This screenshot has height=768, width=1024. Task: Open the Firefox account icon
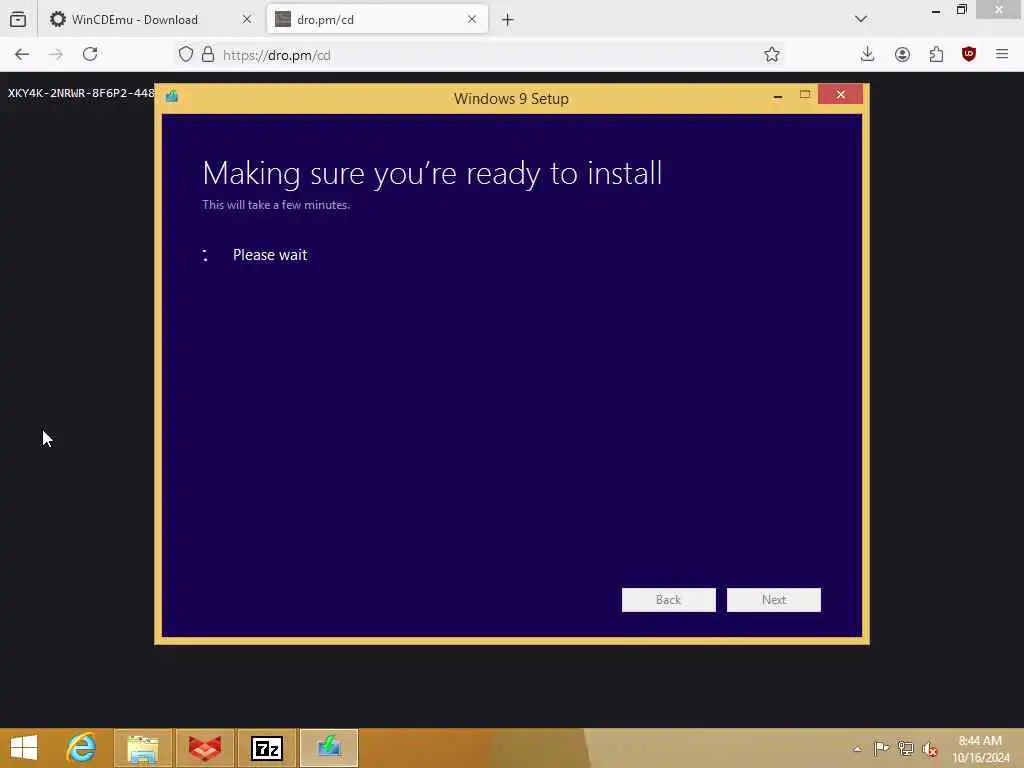[902, 55]
